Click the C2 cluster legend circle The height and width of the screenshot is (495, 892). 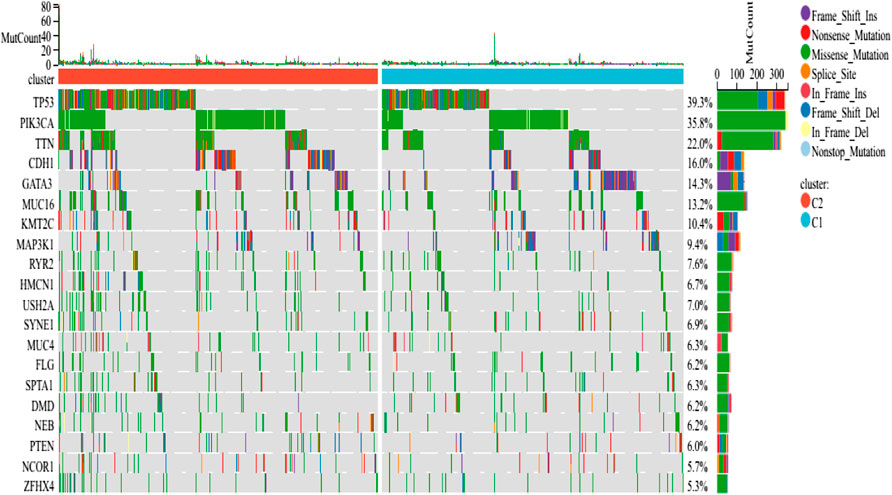coord(805,200)
